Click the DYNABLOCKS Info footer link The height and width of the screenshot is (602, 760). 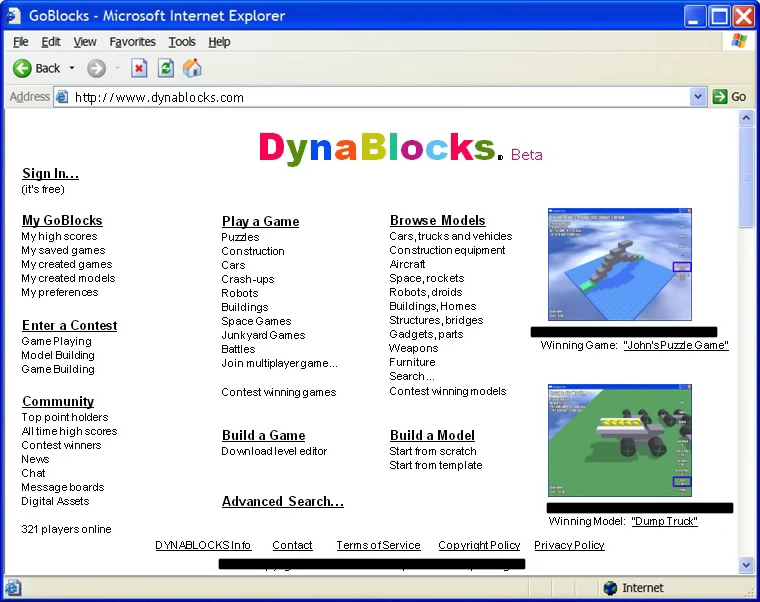pyautogui.click(x=203, y=545)
